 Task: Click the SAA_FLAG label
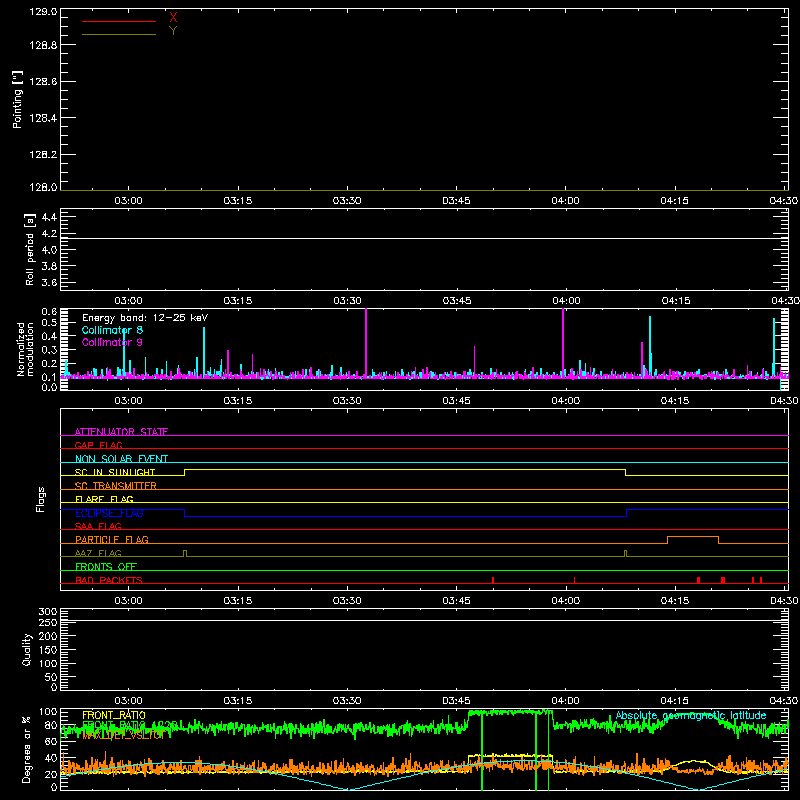[98, 526]
